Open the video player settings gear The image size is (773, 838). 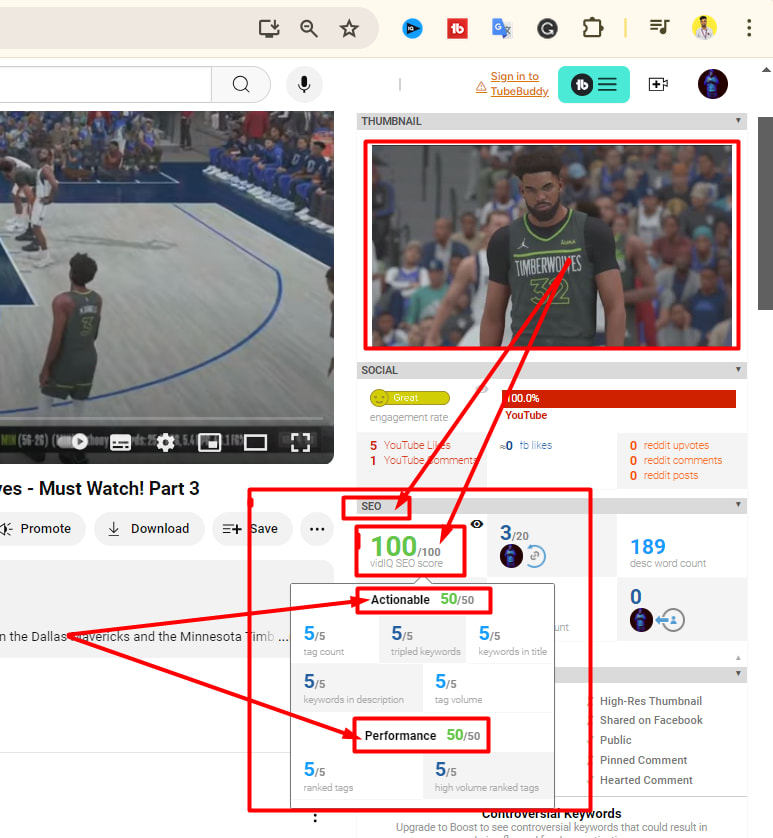coord(165,442)
